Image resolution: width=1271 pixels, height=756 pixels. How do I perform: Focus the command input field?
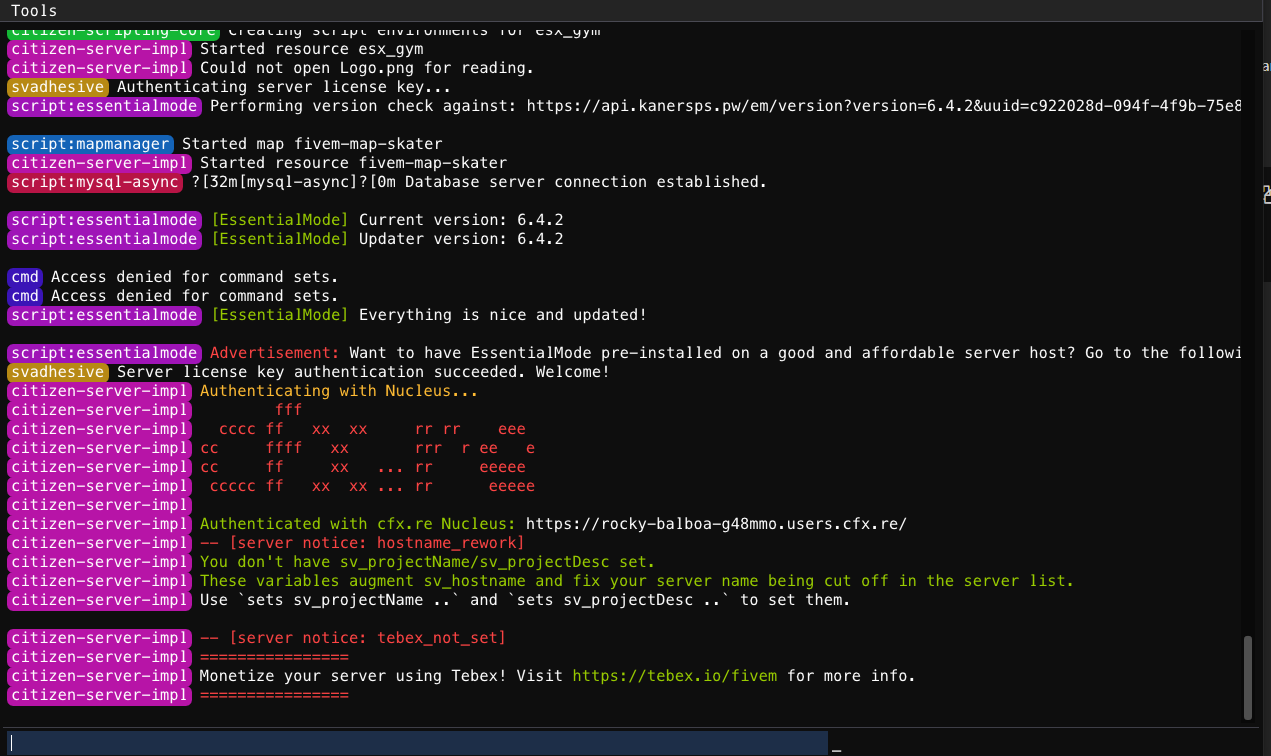click(418, 742)
